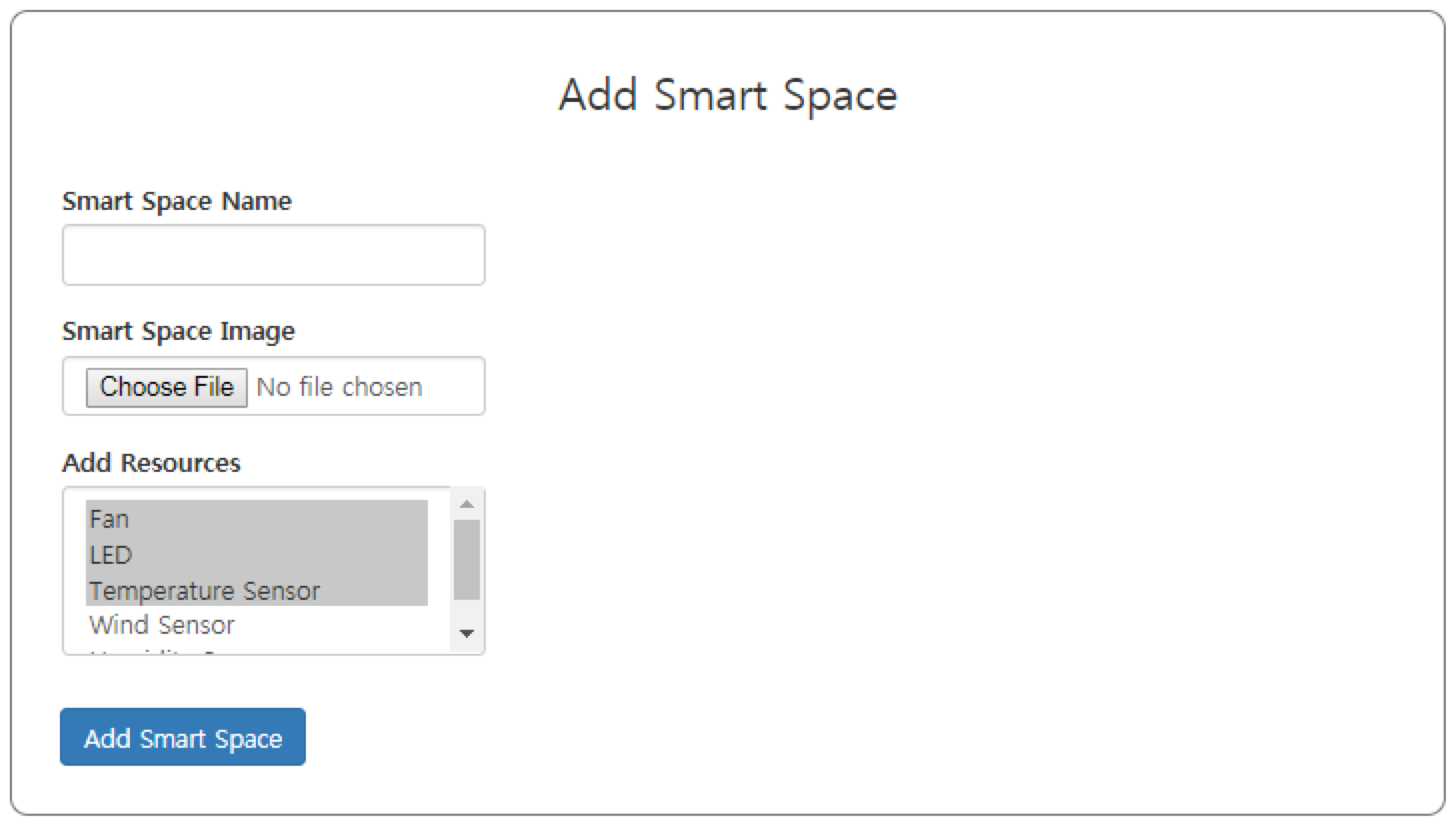This screenshot has height=826, width=1456.
Task: Click the resources list scroll-down arrow
Action: [x=467, y=633]
